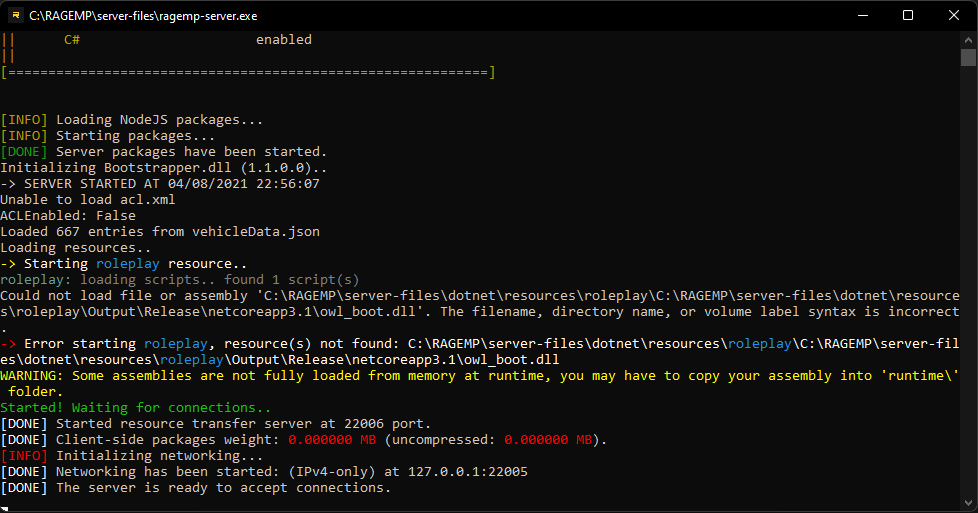Image resolution: width=978 pixels, height=513 pixels.
Task: Click green 'Started! Waiting for connections..' line
Action: (136, 408)
